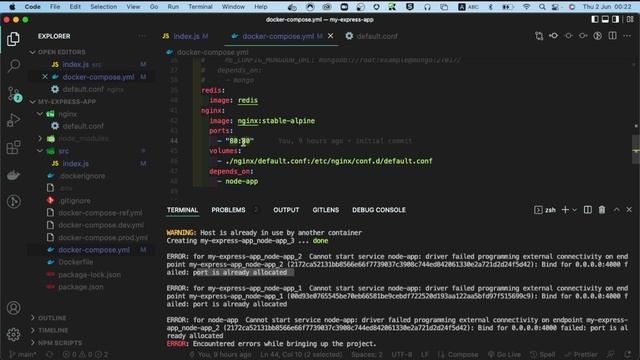Close the terminal panel
Screen dimensions: 640x360
click(629, 210)
